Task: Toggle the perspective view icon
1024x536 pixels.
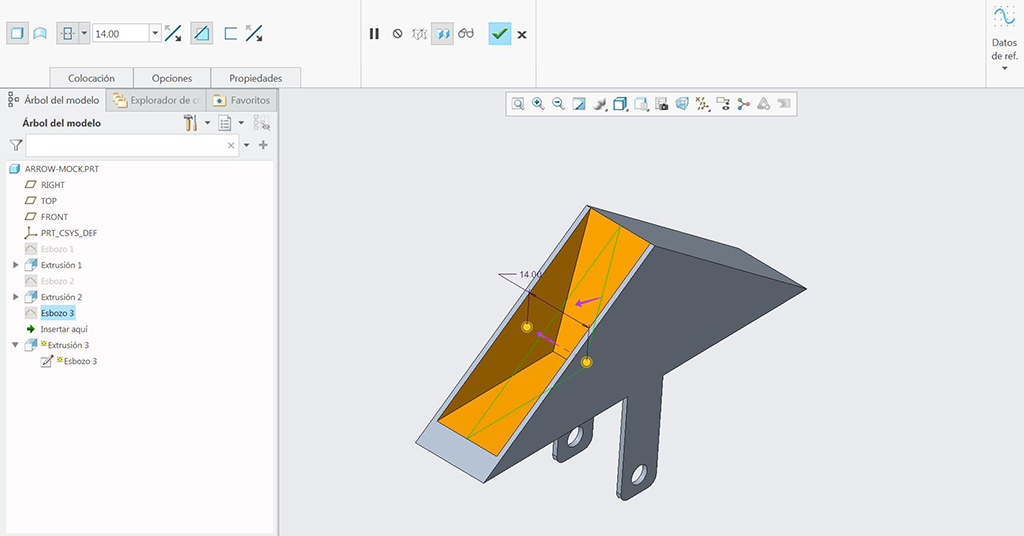Action: (x=682, y=104)
